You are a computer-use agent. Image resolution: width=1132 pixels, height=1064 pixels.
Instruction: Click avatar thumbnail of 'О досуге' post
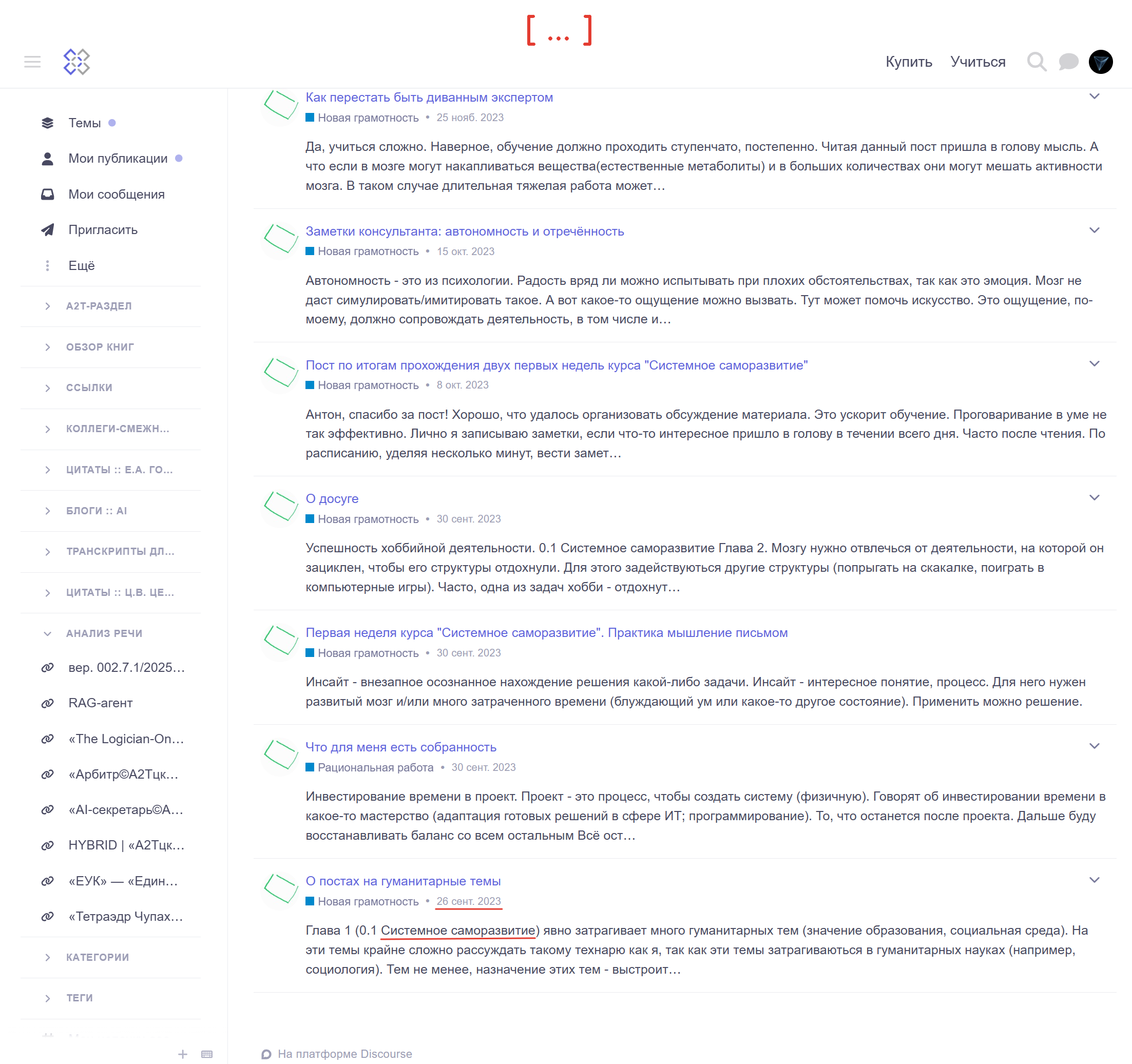click(x=280, y=506)
